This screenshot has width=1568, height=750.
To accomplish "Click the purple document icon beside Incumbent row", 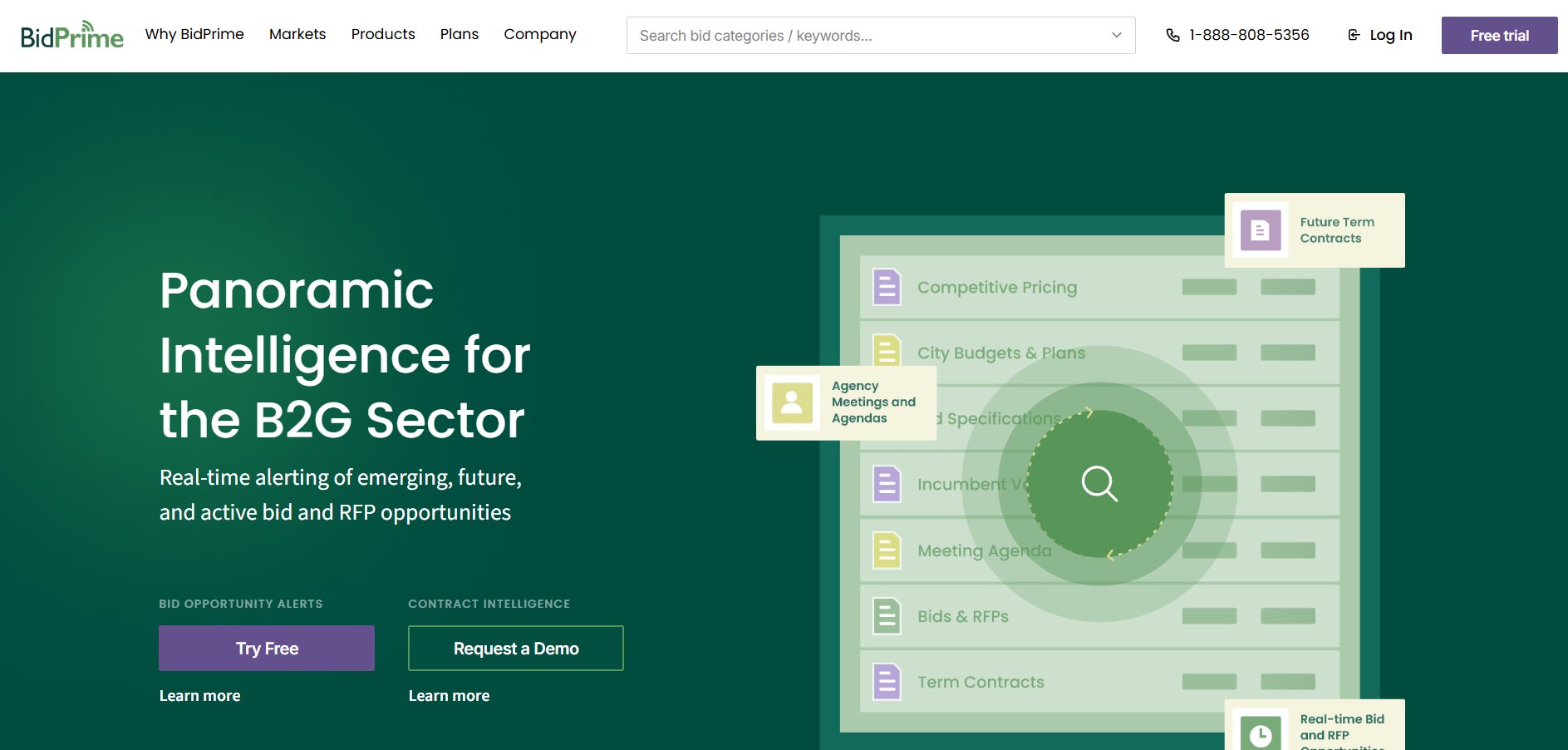I will pyautogui.click(x=887, y=484).
